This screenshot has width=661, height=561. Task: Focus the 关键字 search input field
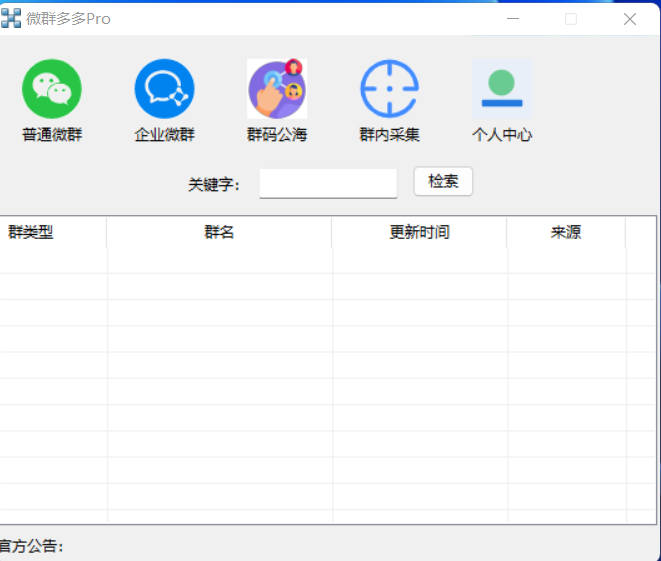328,183
